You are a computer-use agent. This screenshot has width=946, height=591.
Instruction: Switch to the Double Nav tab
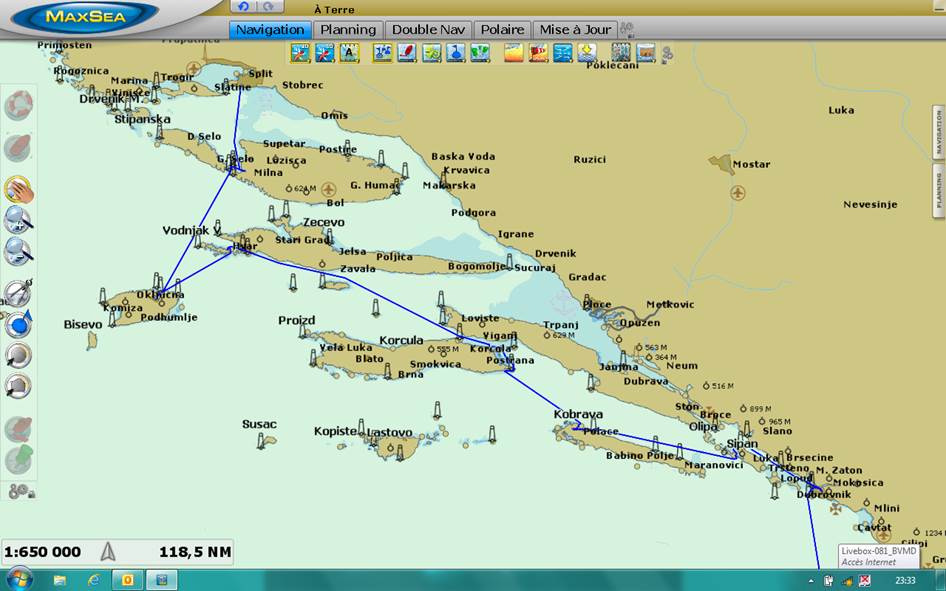[428, 30]
